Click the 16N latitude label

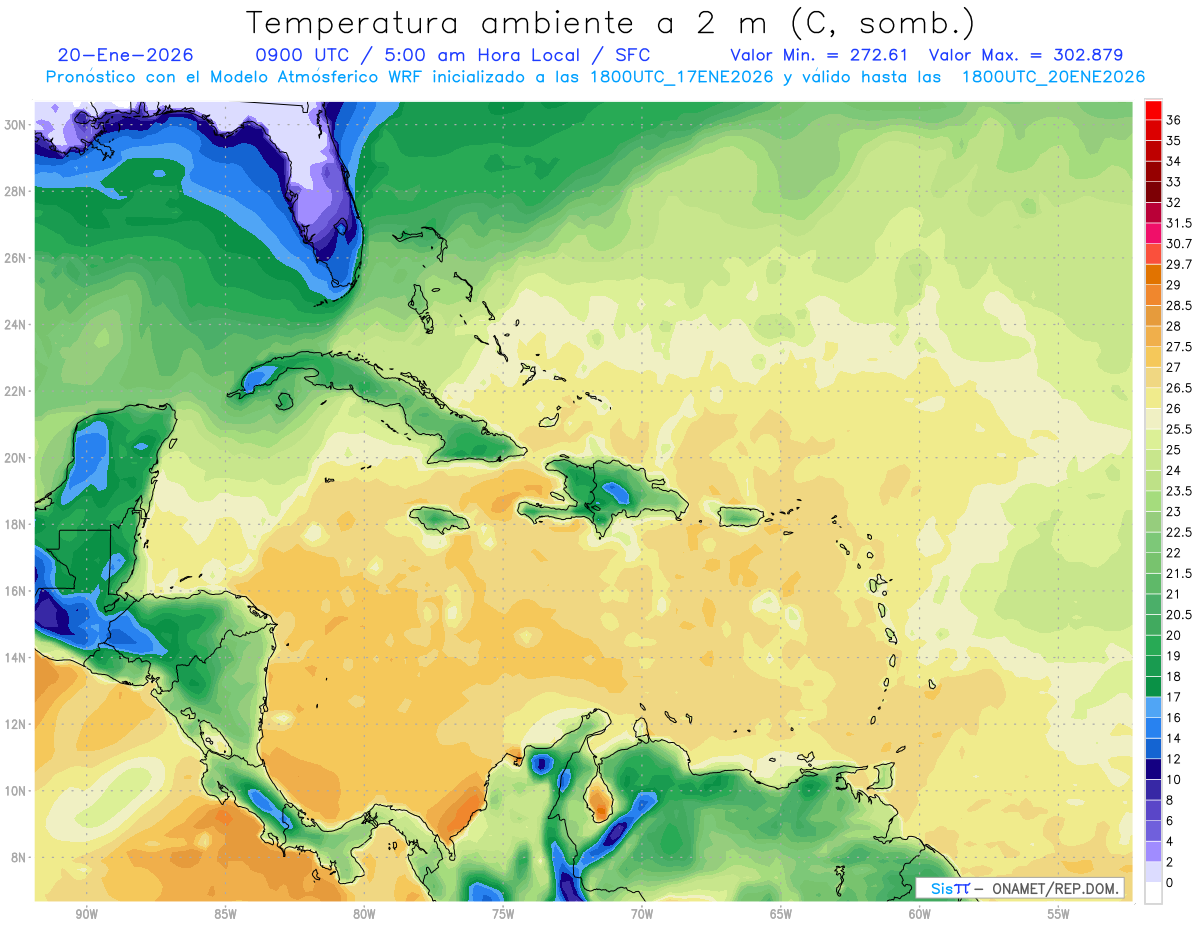click(15, 591)
